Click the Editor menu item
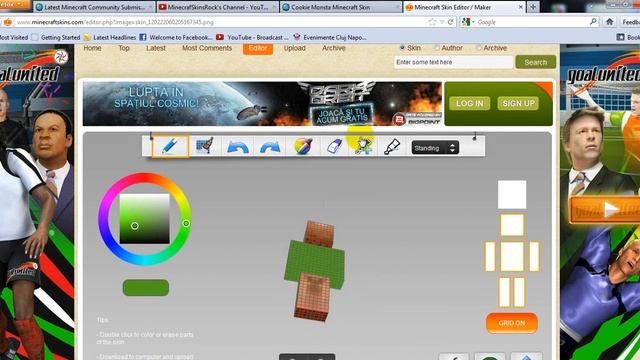The image size is (640, 360). (258, 49)
